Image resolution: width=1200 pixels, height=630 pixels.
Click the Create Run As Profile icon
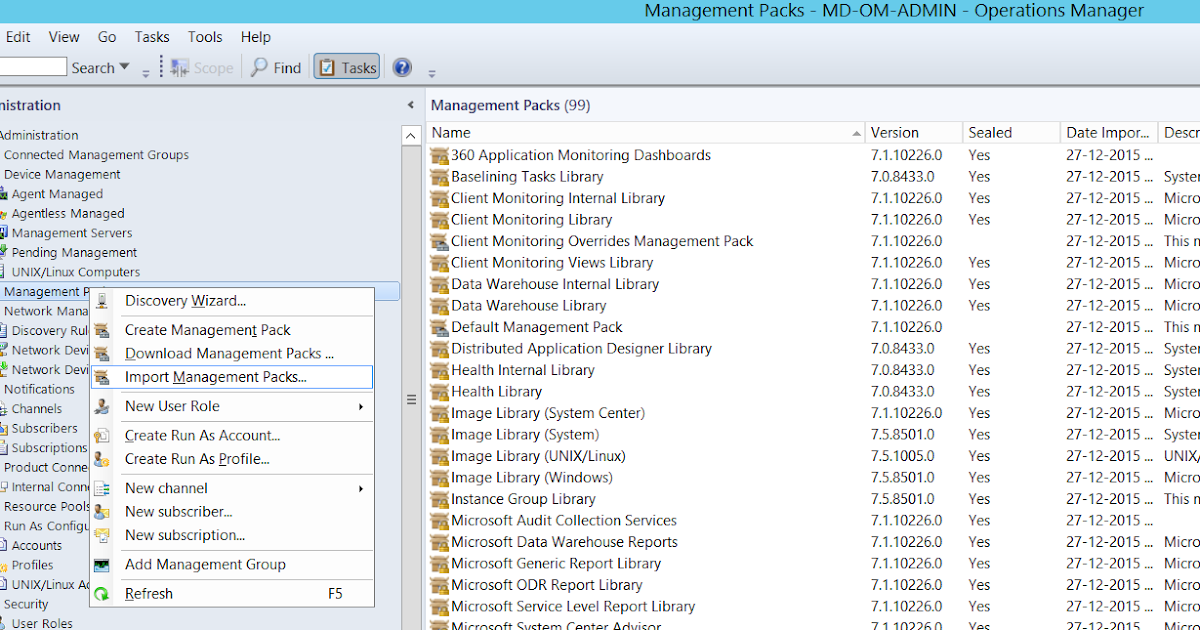pos(102,459)
